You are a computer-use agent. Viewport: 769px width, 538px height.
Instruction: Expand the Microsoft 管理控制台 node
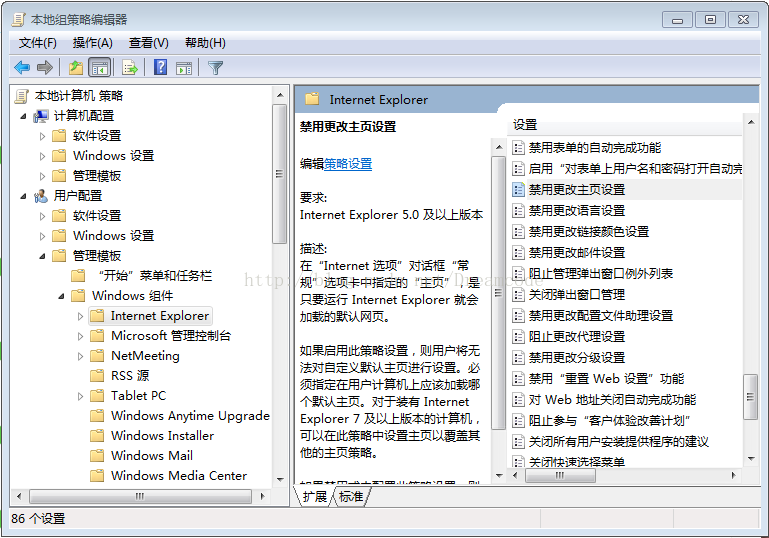click(x=80, y=336)
